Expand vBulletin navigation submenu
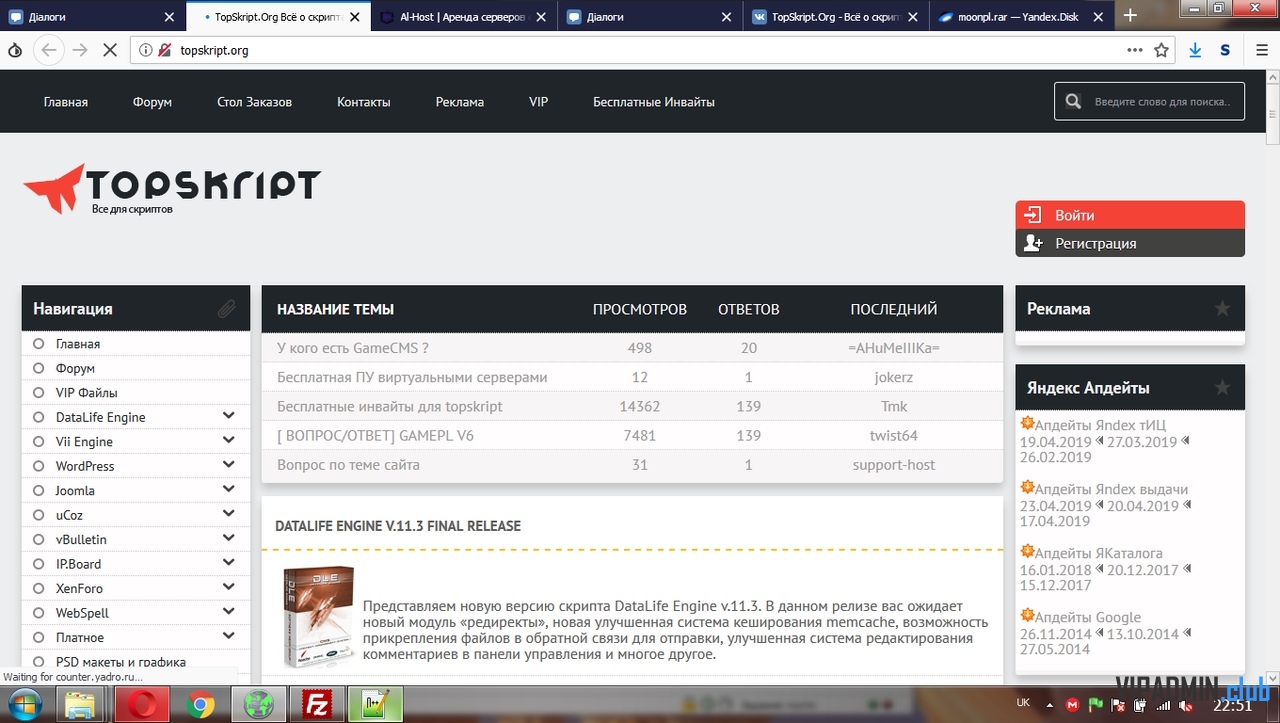Screen dimensions: 1280x723 (229, 539)
